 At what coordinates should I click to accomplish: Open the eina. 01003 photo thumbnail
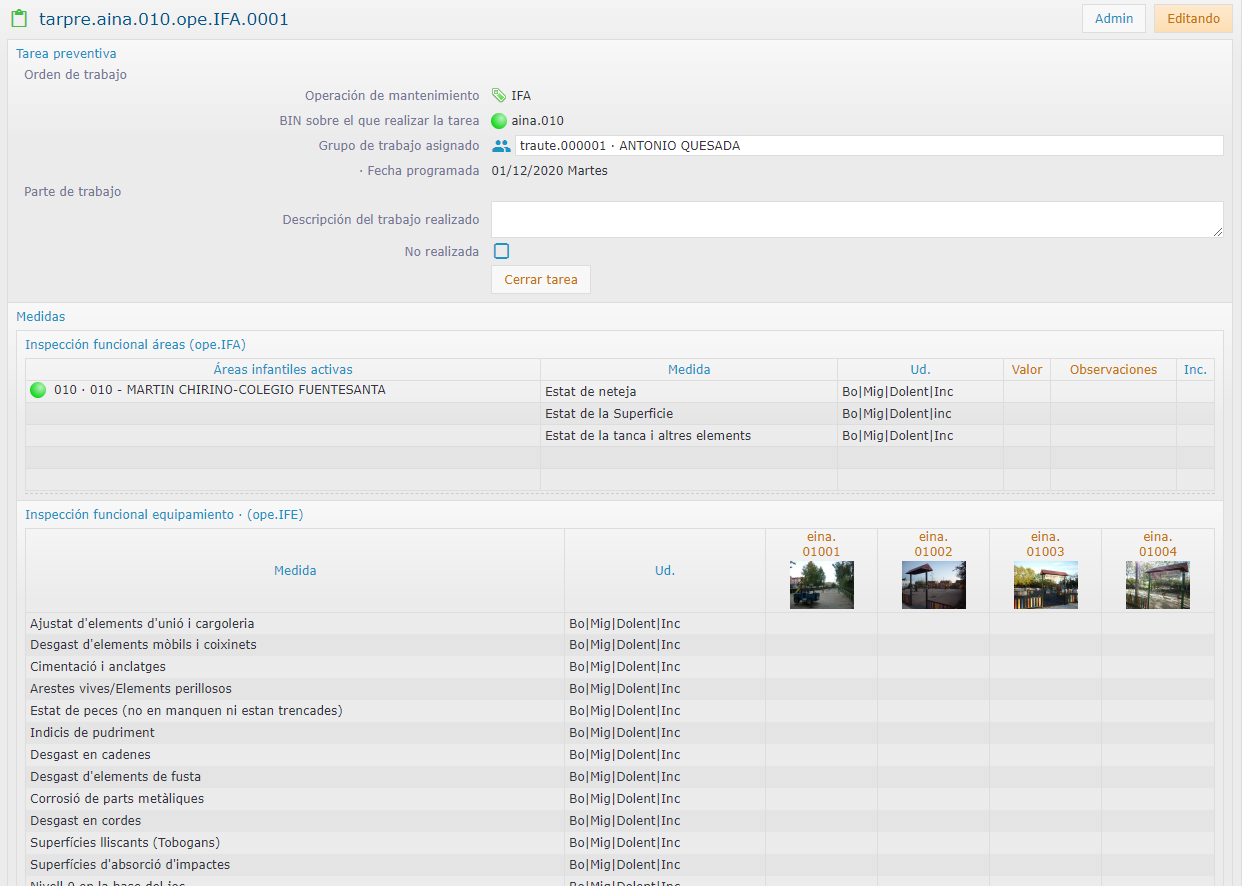click(x=1046, y=585)
